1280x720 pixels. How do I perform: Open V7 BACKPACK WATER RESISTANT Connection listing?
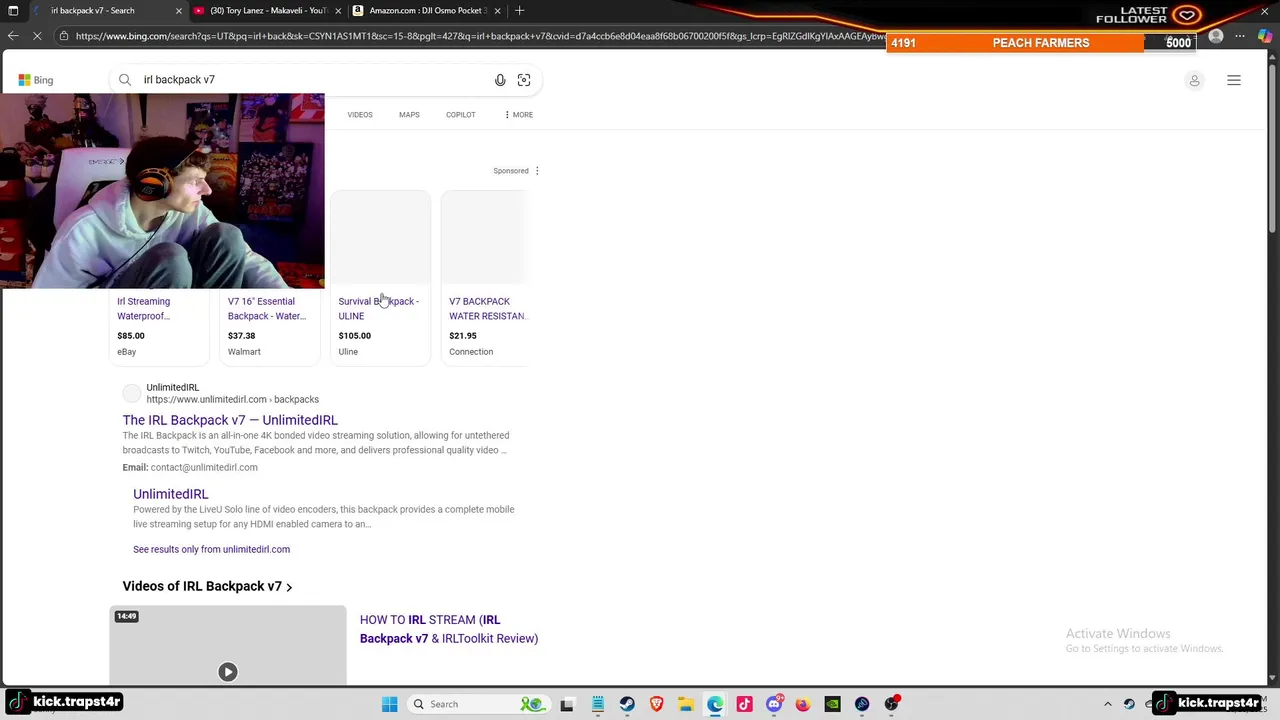(x=487, y=309)
